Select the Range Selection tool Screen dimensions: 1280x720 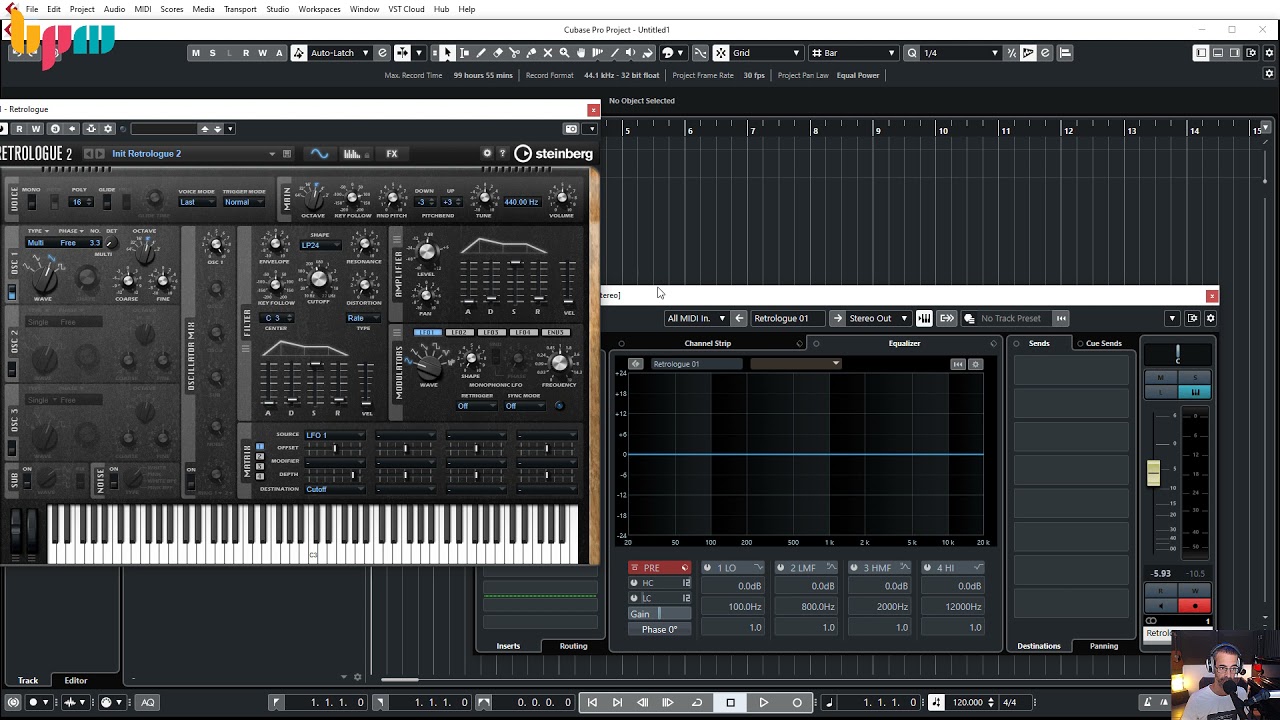click(x=464, y=53)
